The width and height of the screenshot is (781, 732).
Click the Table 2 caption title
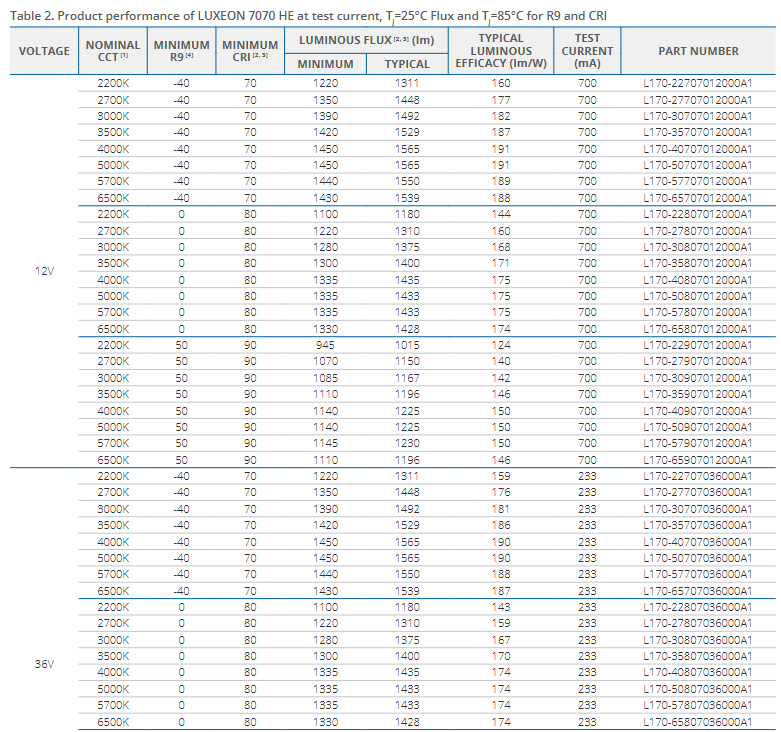(x=311, y=14)
